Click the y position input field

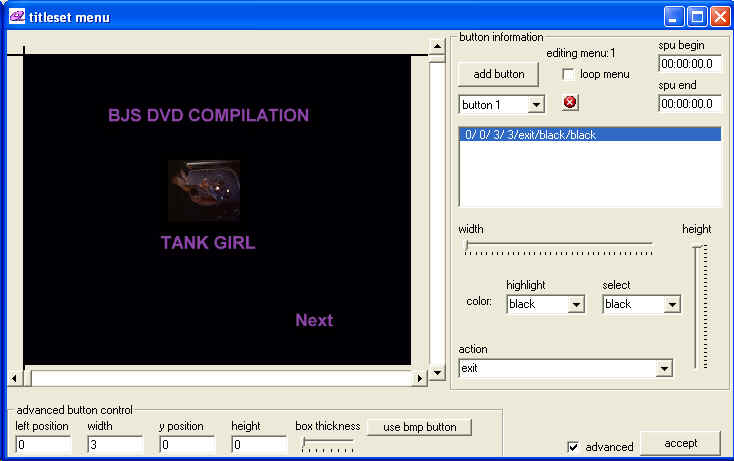point(187,444)
